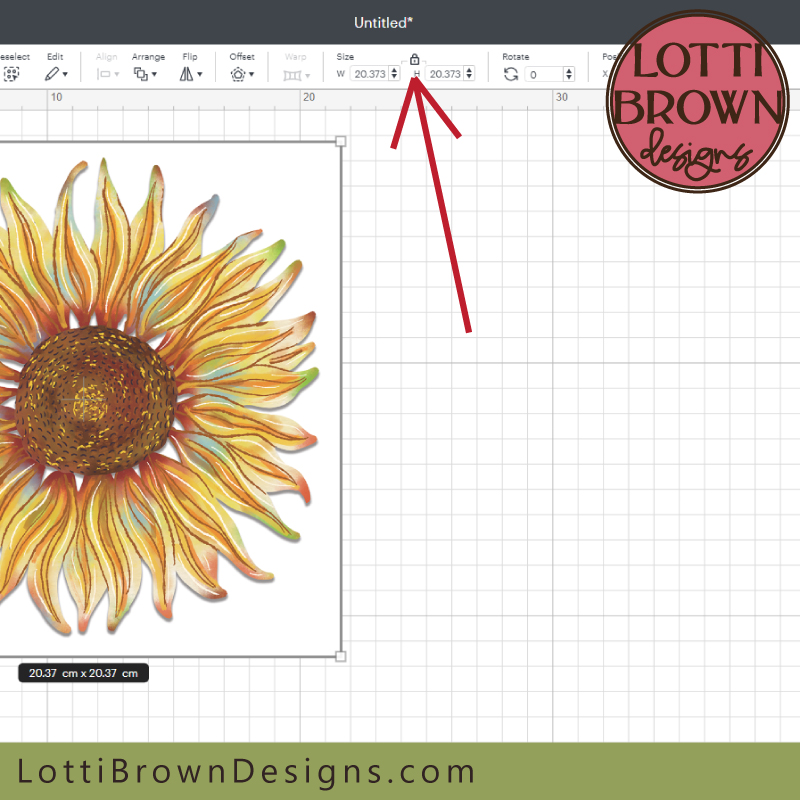
Task: Click the bottom-right resize handle of sunflower
Action: click(x=341, y=657)
